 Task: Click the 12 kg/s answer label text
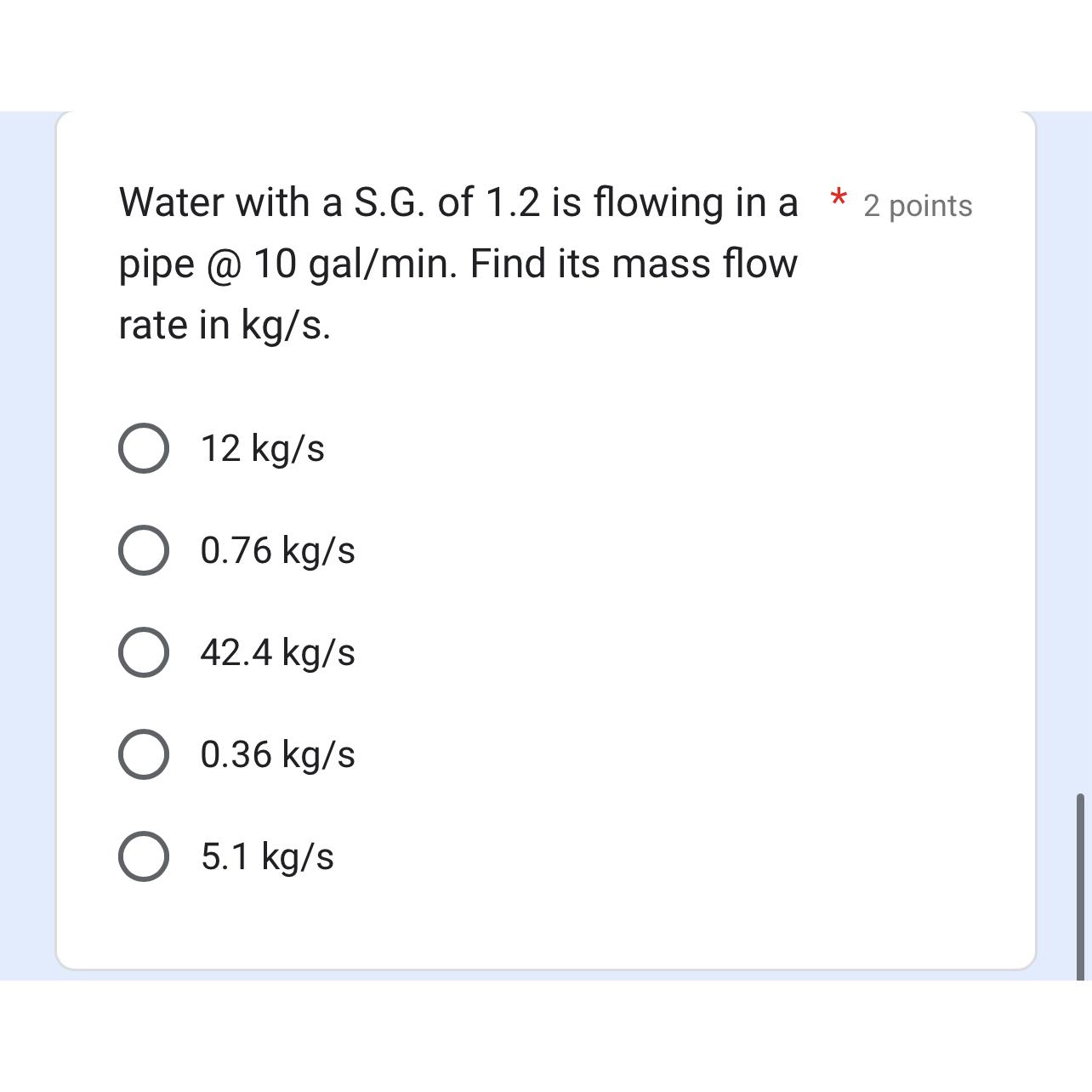[x=262, y=449]
